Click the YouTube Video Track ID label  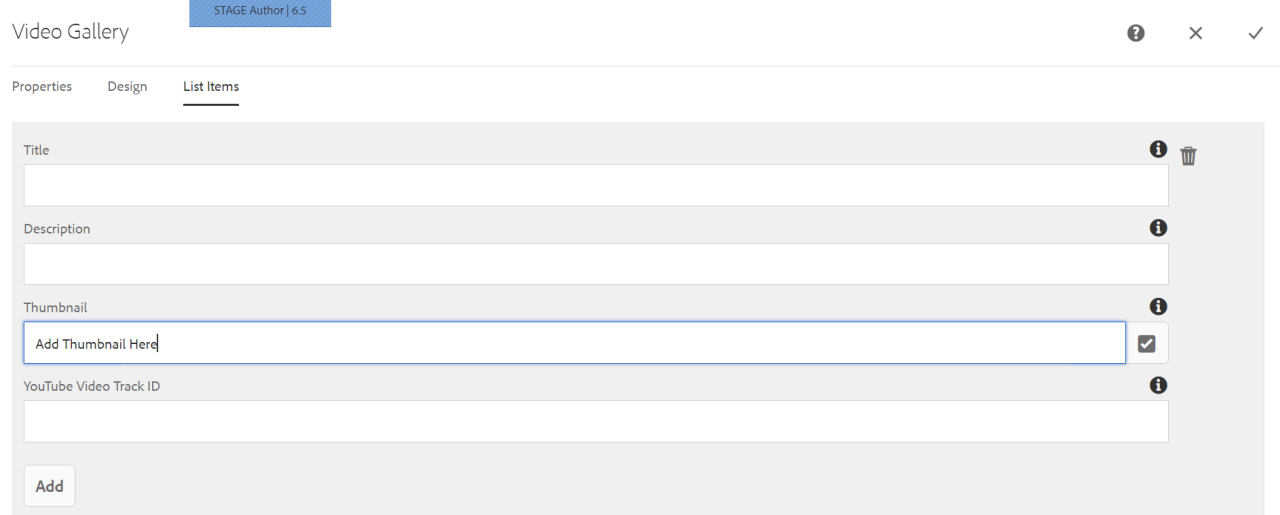92,386
